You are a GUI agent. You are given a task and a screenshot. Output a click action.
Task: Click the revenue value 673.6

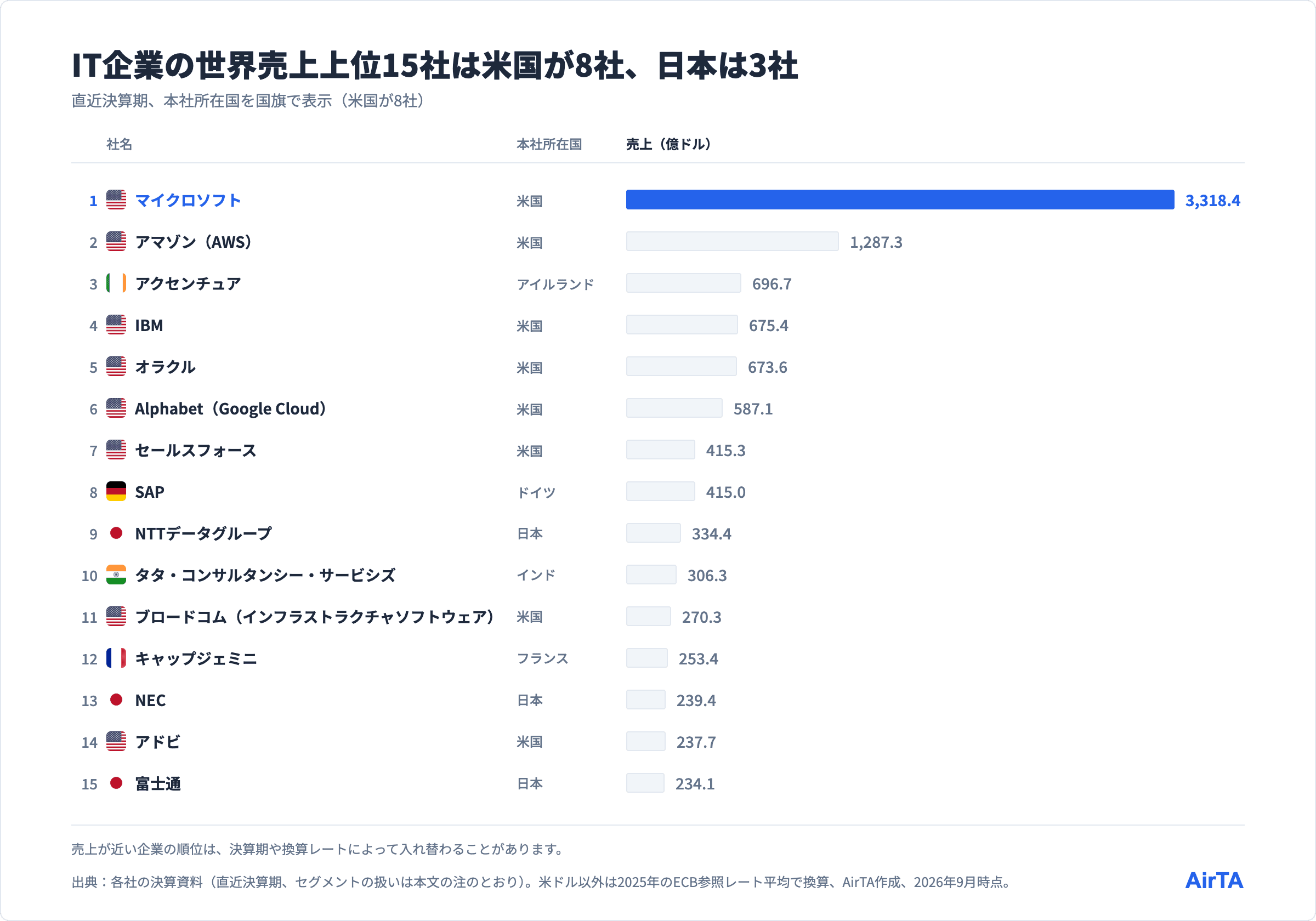(767, 367)
